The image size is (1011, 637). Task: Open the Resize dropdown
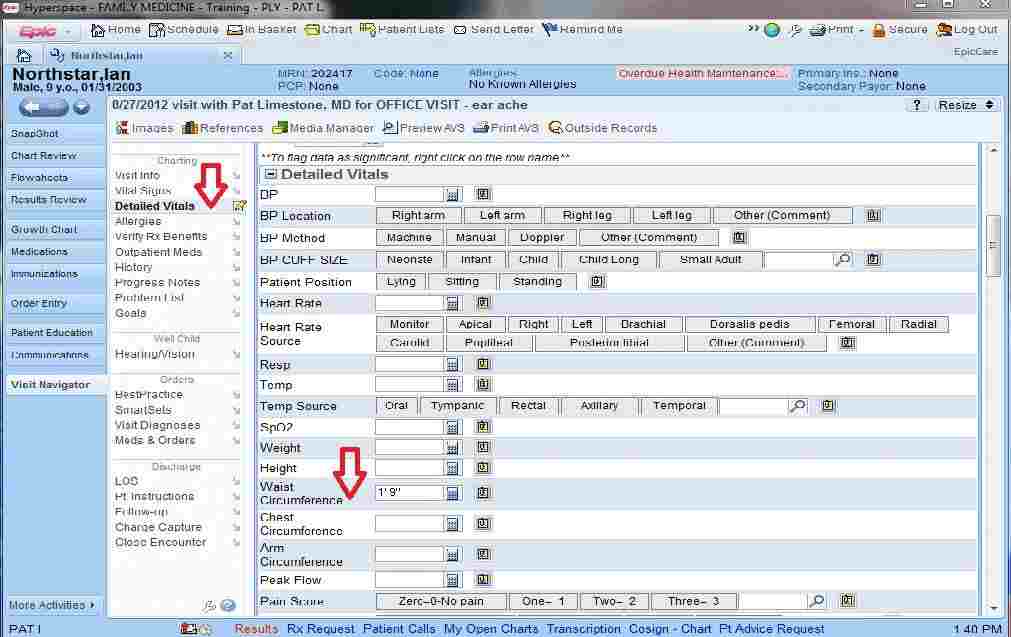pyautogui.click(x=963, y=103)
